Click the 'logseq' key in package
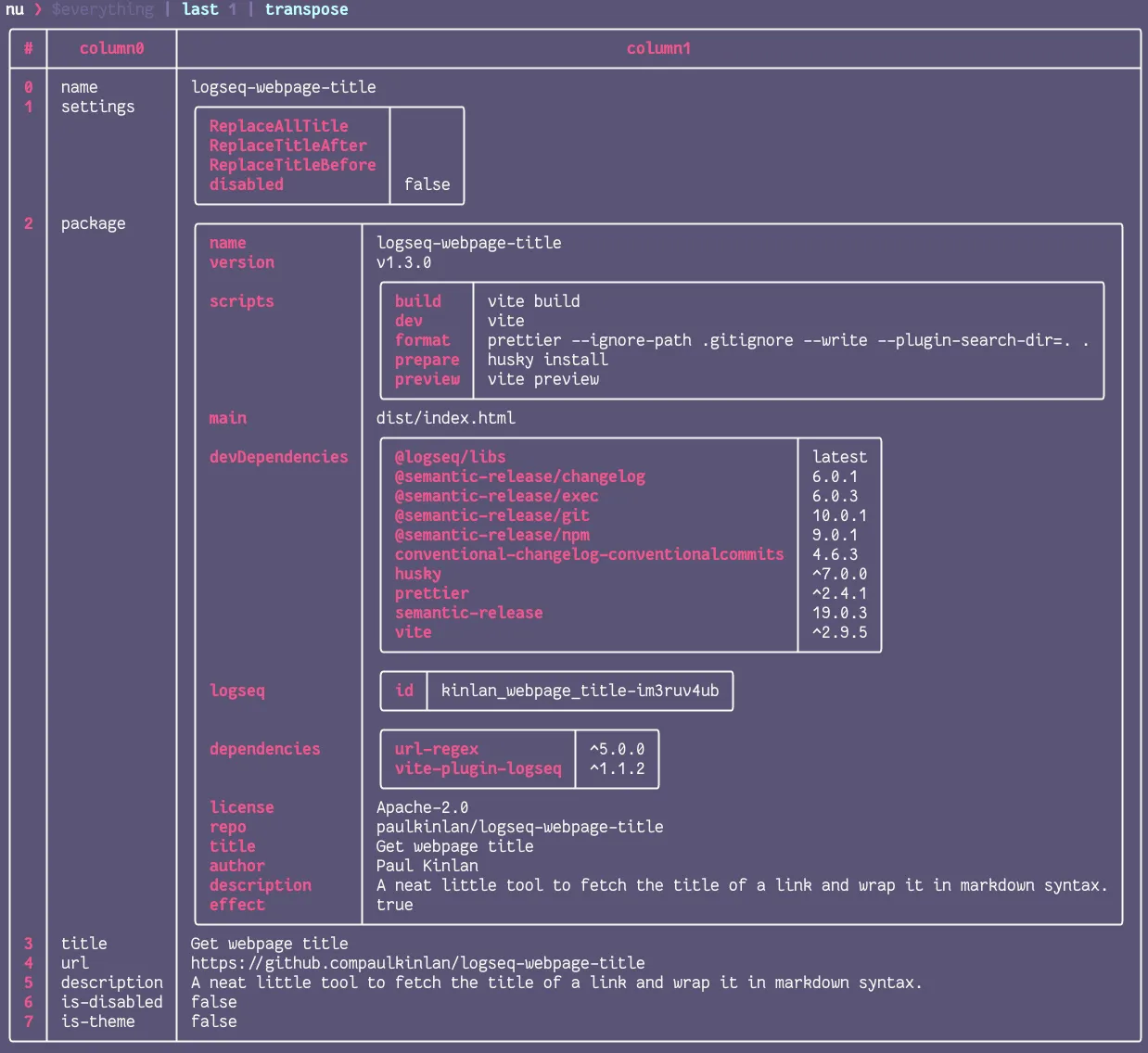The width and height of the screenshot is (1148, 1053). [x=236, y=691]
